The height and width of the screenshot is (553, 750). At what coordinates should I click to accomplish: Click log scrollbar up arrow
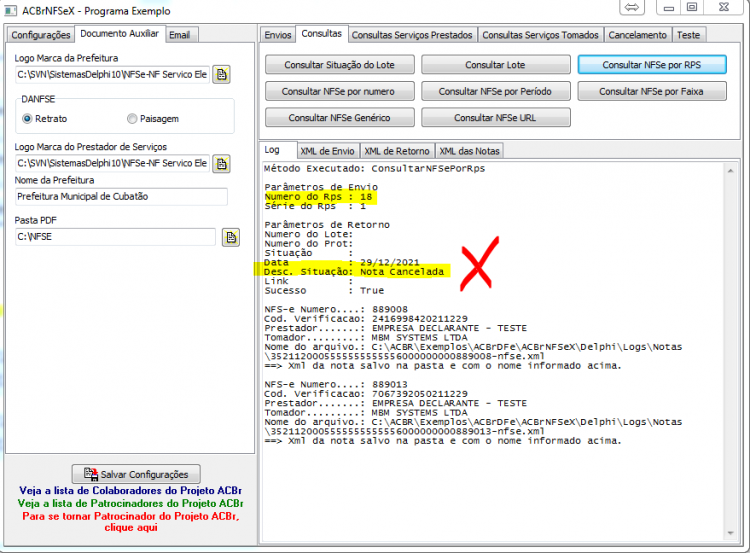tap(730, 171)
